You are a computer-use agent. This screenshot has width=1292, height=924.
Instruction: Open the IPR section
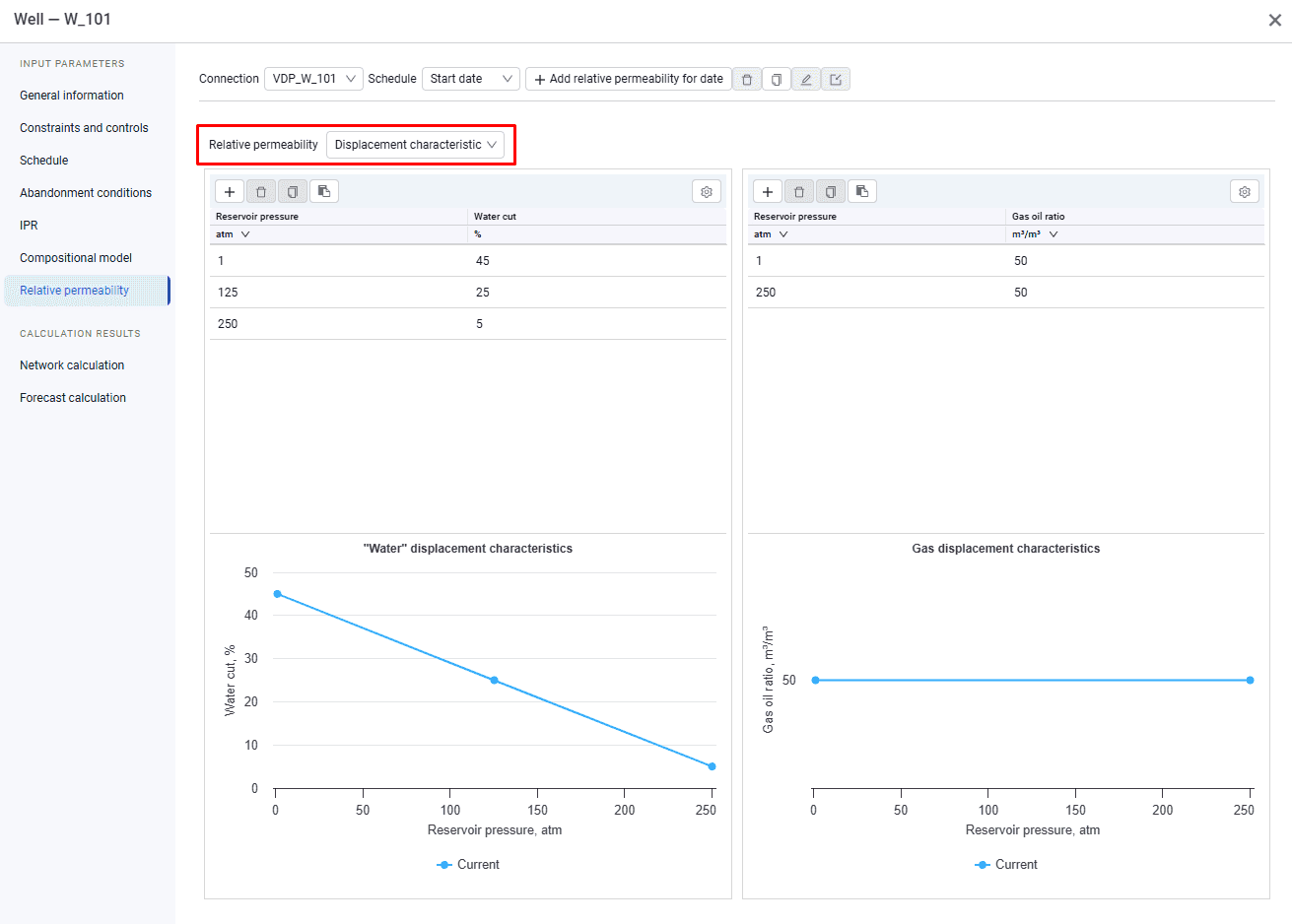(29, 226)
